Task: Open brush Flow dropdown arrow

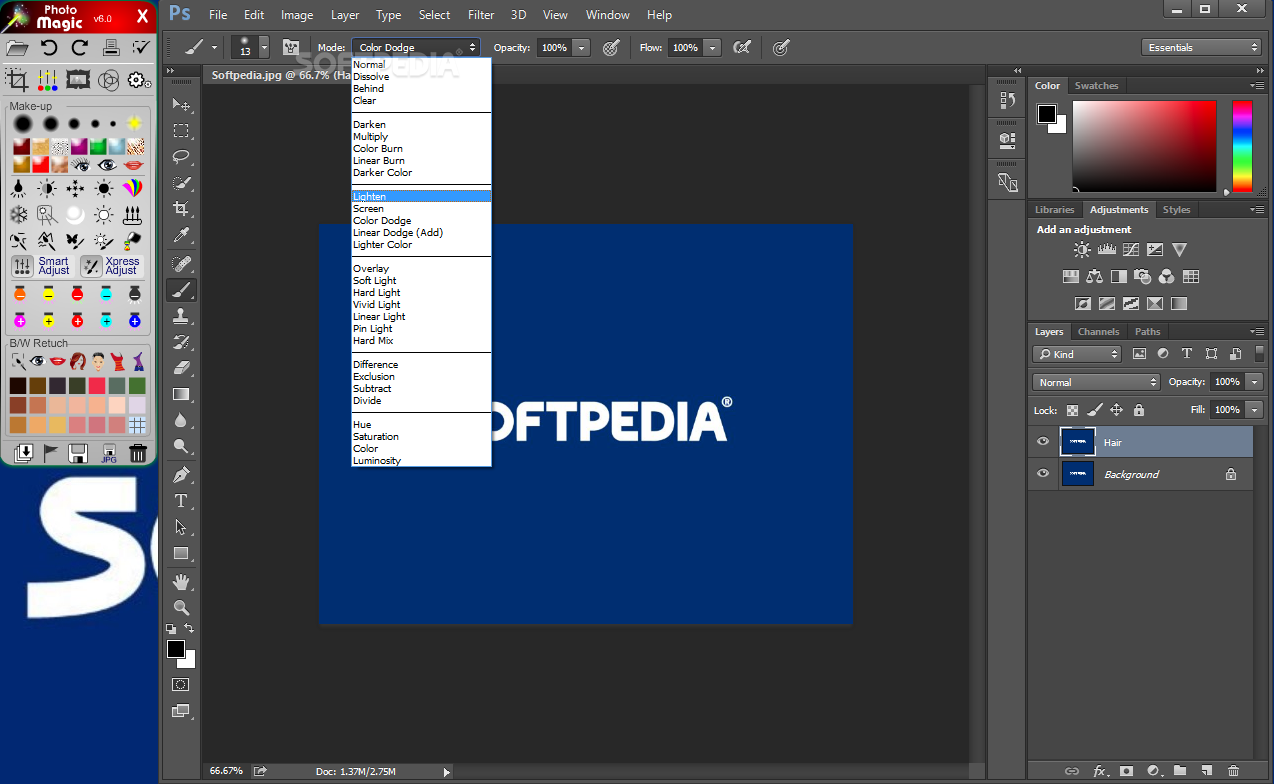Action: click(712, 47)
